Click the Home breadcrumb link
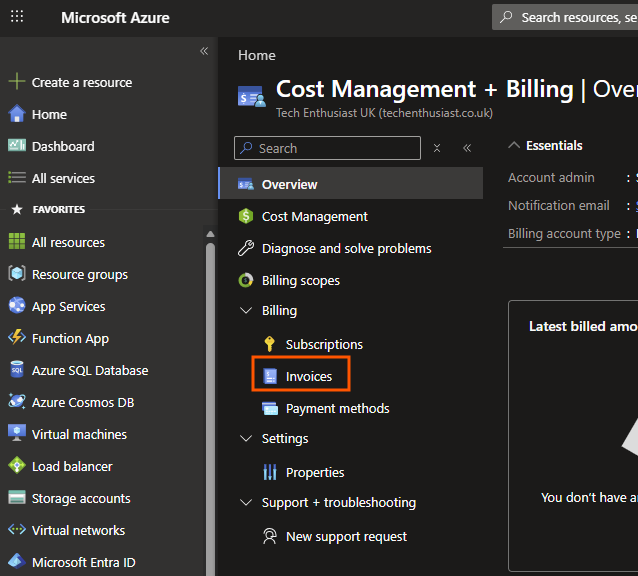The height and width of the screenshot is (576, 638). (257, 55)
